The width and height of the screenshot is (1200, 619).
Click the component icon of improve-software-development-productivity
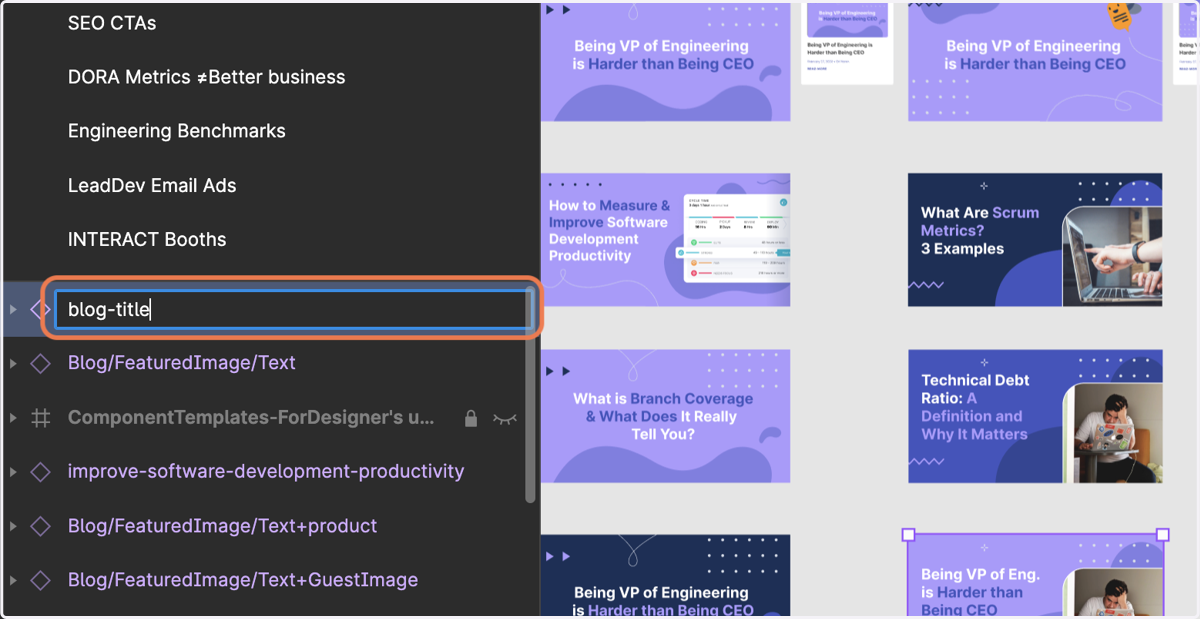point(40,471)
